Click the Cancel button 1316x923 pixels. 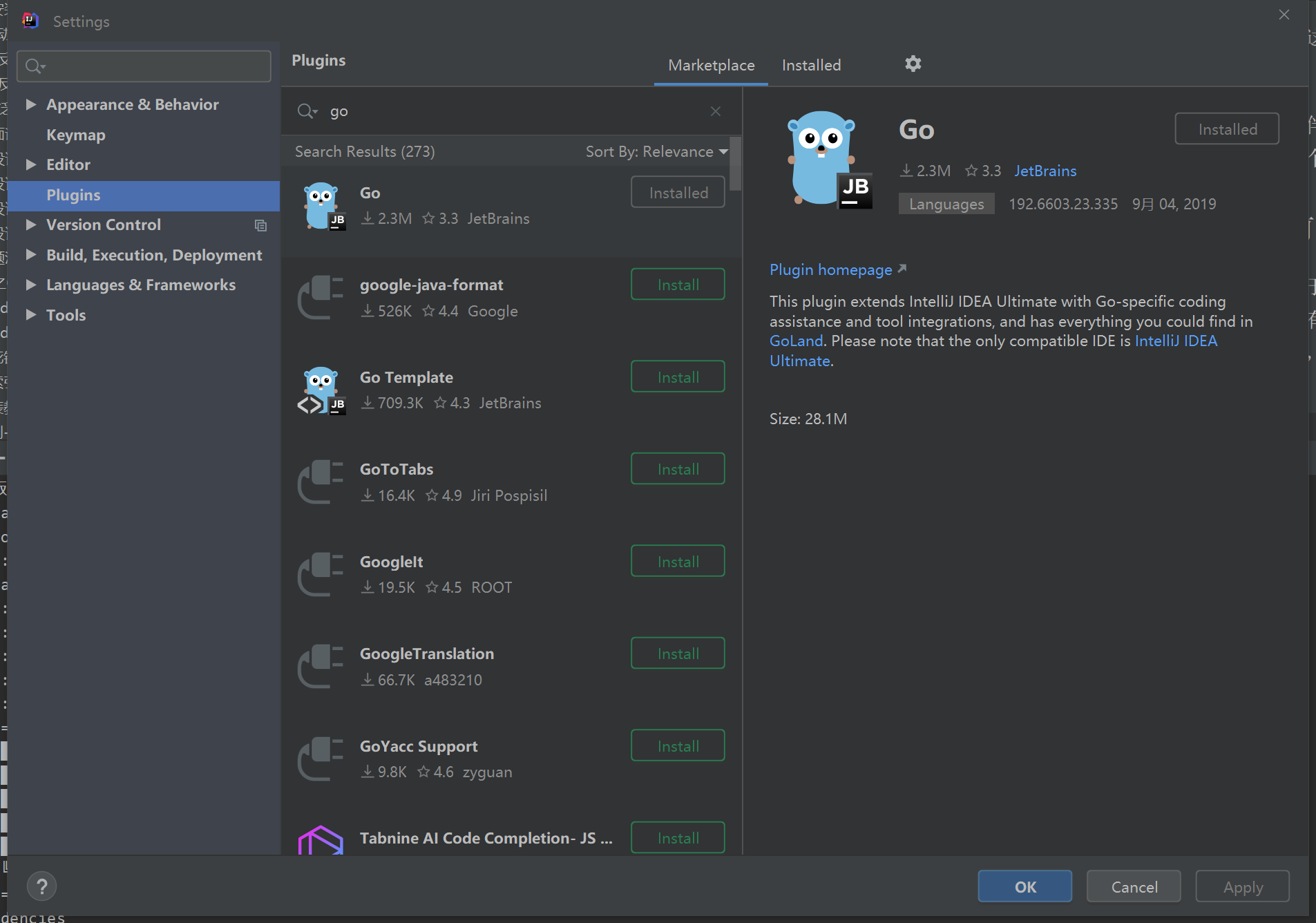pyautogui.click(x=1134, y=886)
